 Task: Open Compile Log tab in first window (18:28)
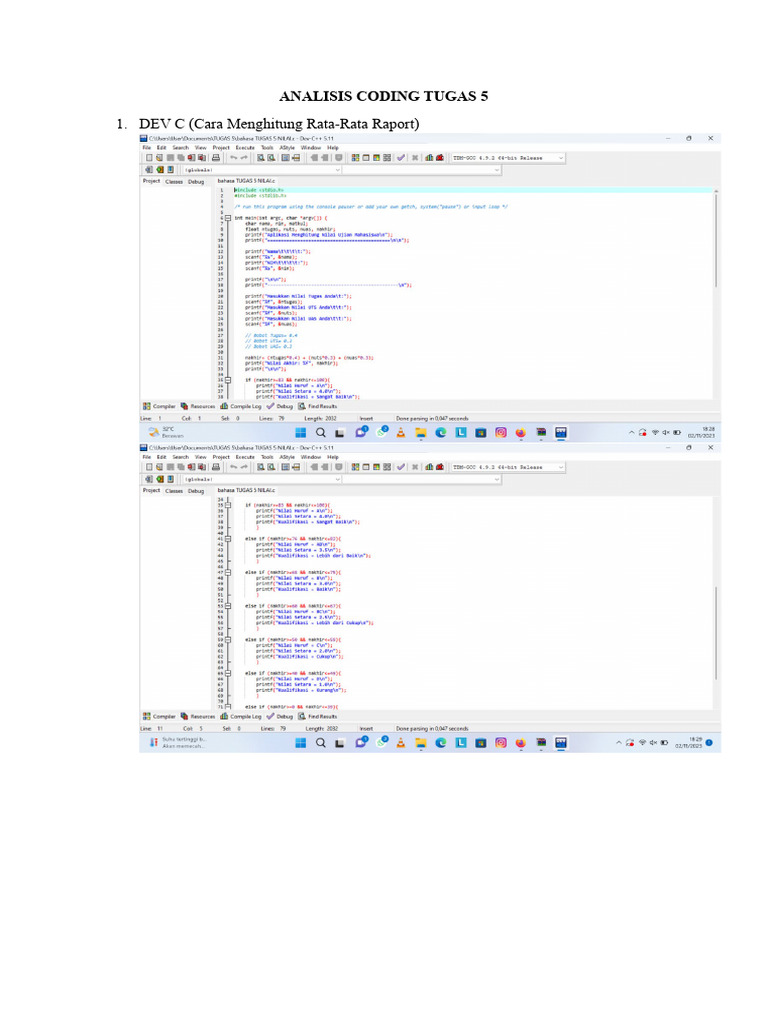(240, 406)
